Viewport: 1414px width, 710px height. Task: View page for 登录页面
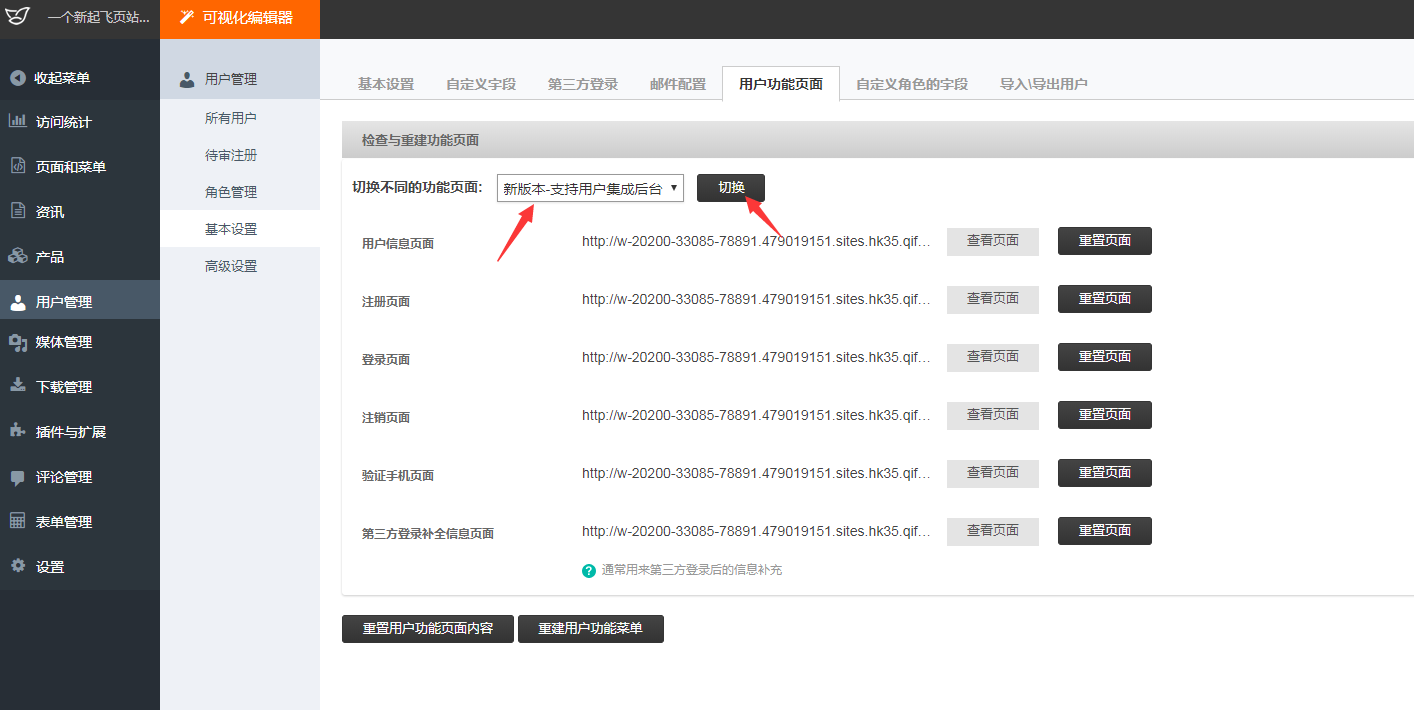coord(993,357)
